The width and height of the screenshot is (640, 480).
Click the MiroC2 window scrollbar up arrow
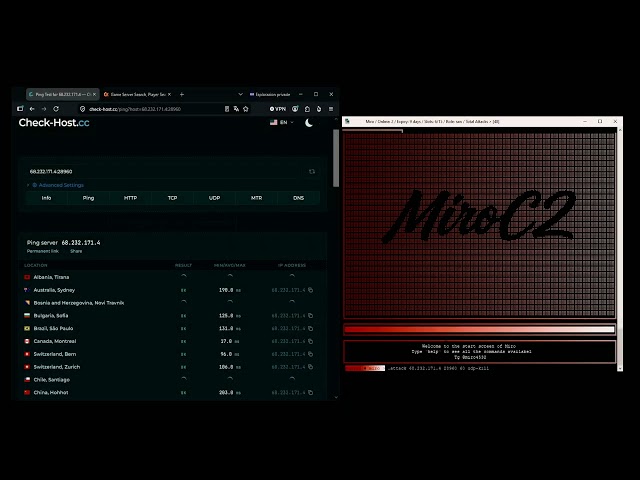pos(620,129)
